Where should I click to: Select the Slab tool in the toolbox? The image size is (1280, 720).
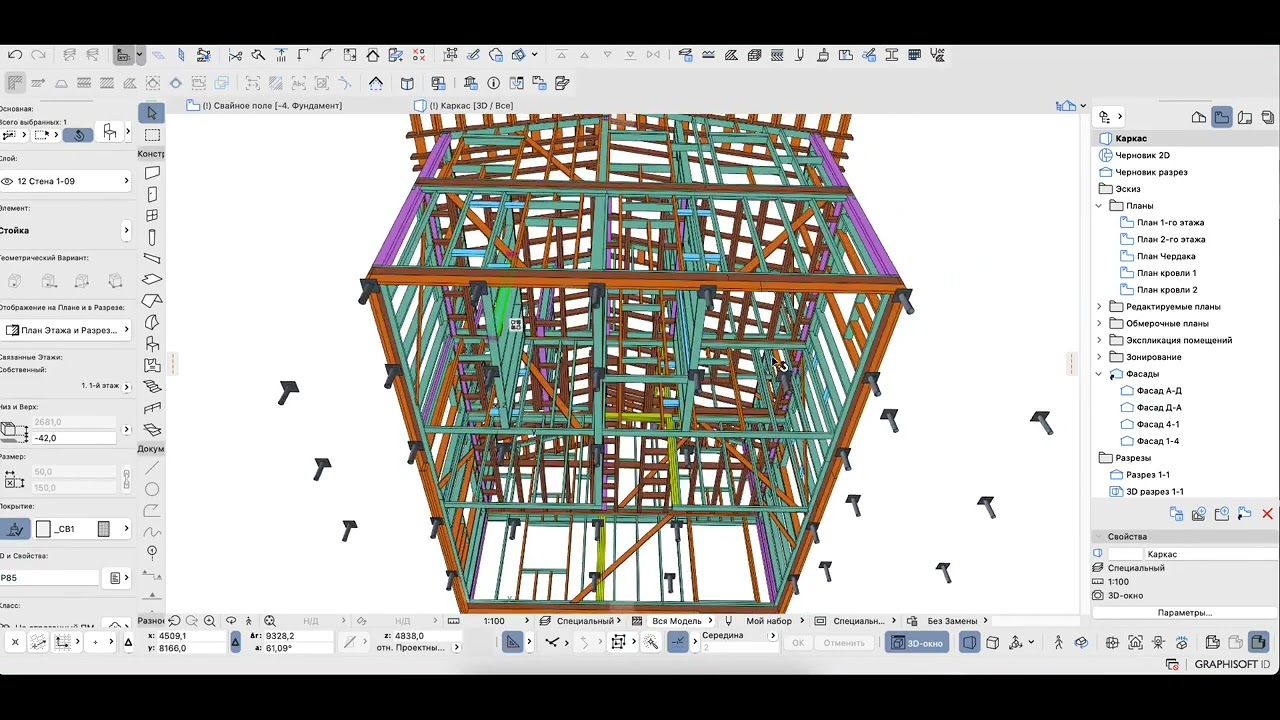click(x=152, y=279)
